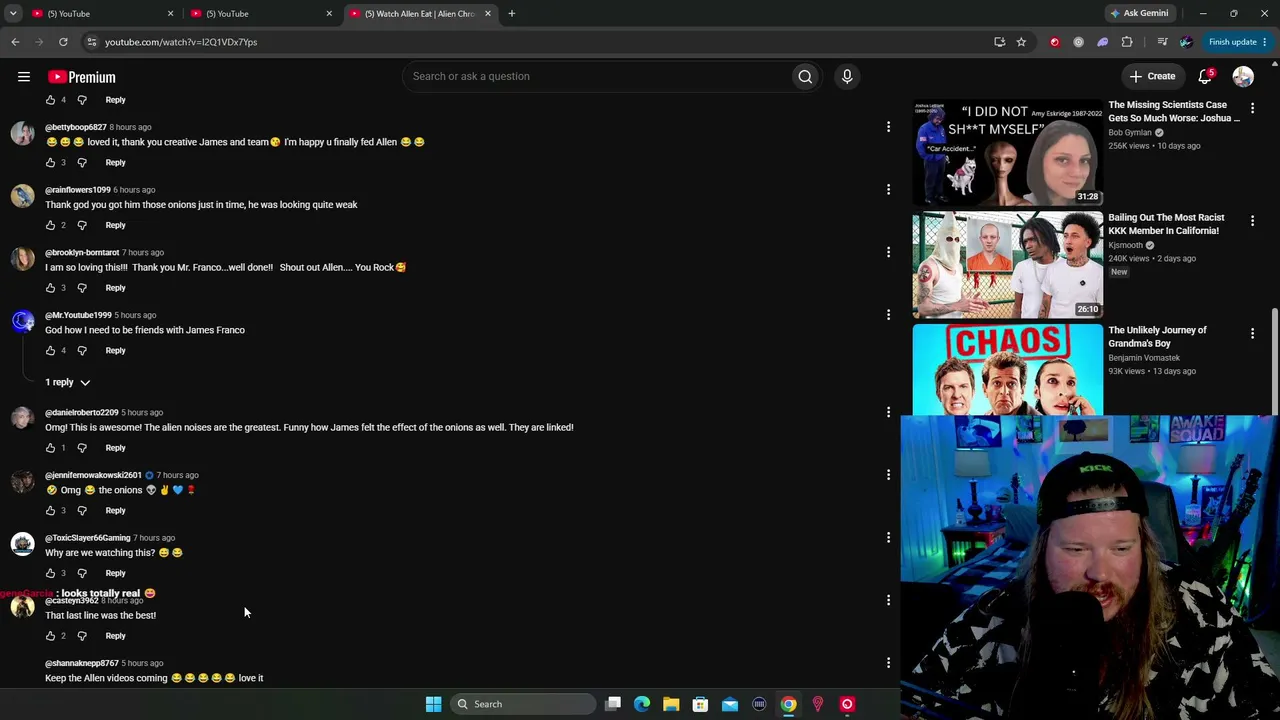Viewport: 1280px width, 720px height.
Task: Open Microsoft Store from the taskbar
Action: coord(700,704)
